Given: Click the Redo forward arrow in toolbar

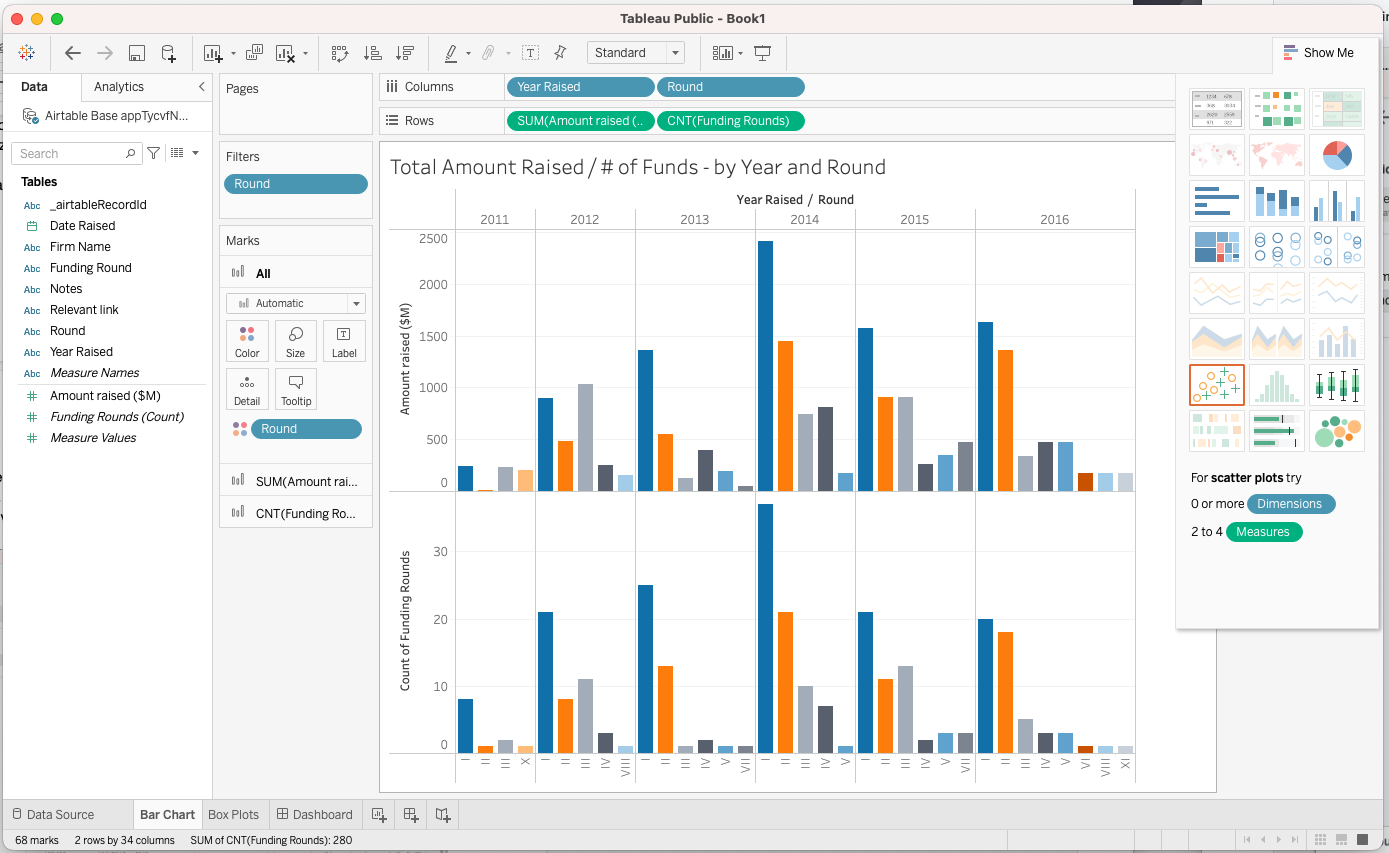Looking at the screenshot, I should click(105, 53).
